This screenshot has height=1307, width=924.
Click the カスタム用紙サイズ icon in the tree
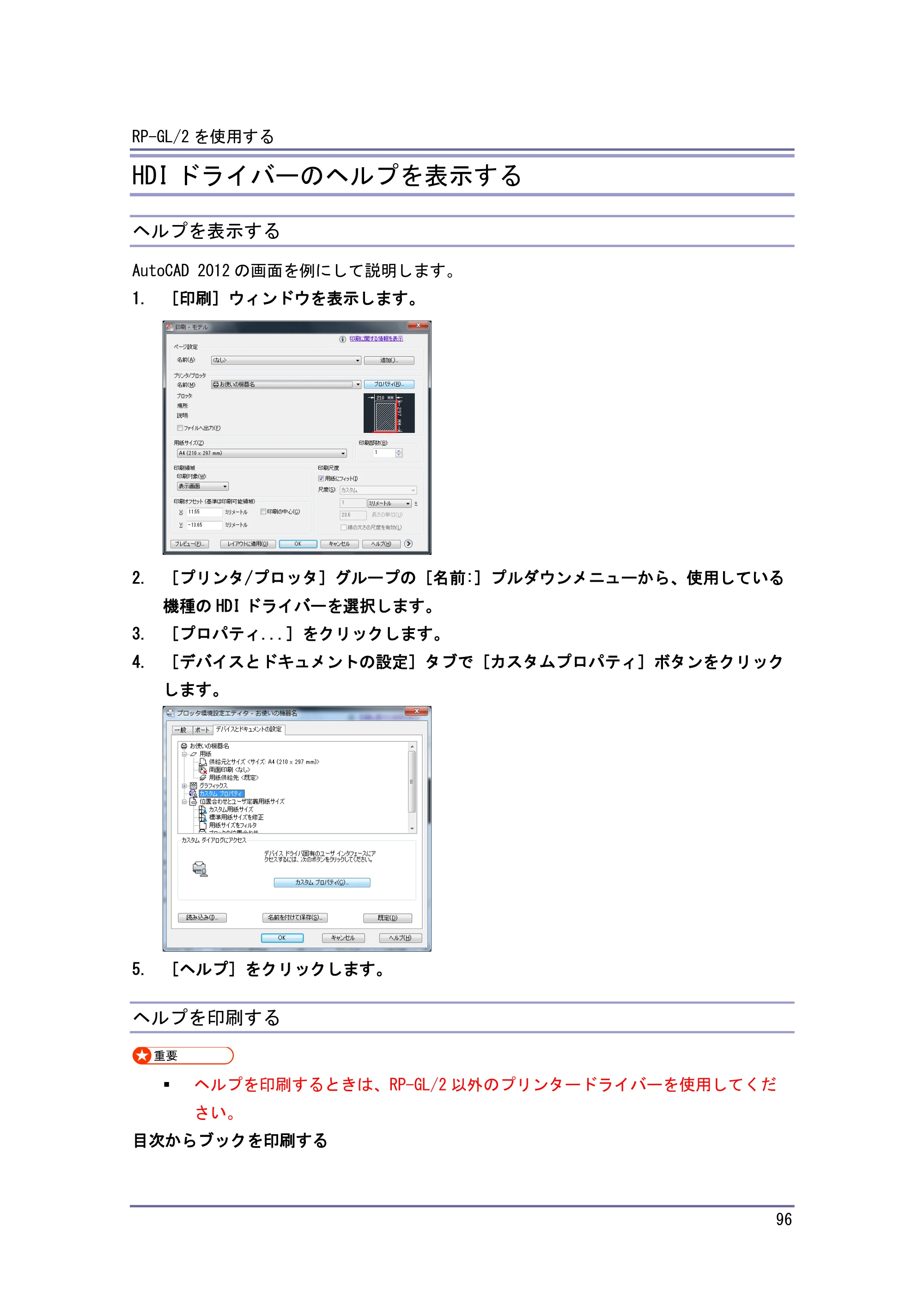pyautogui.click(x=203, y=809)
